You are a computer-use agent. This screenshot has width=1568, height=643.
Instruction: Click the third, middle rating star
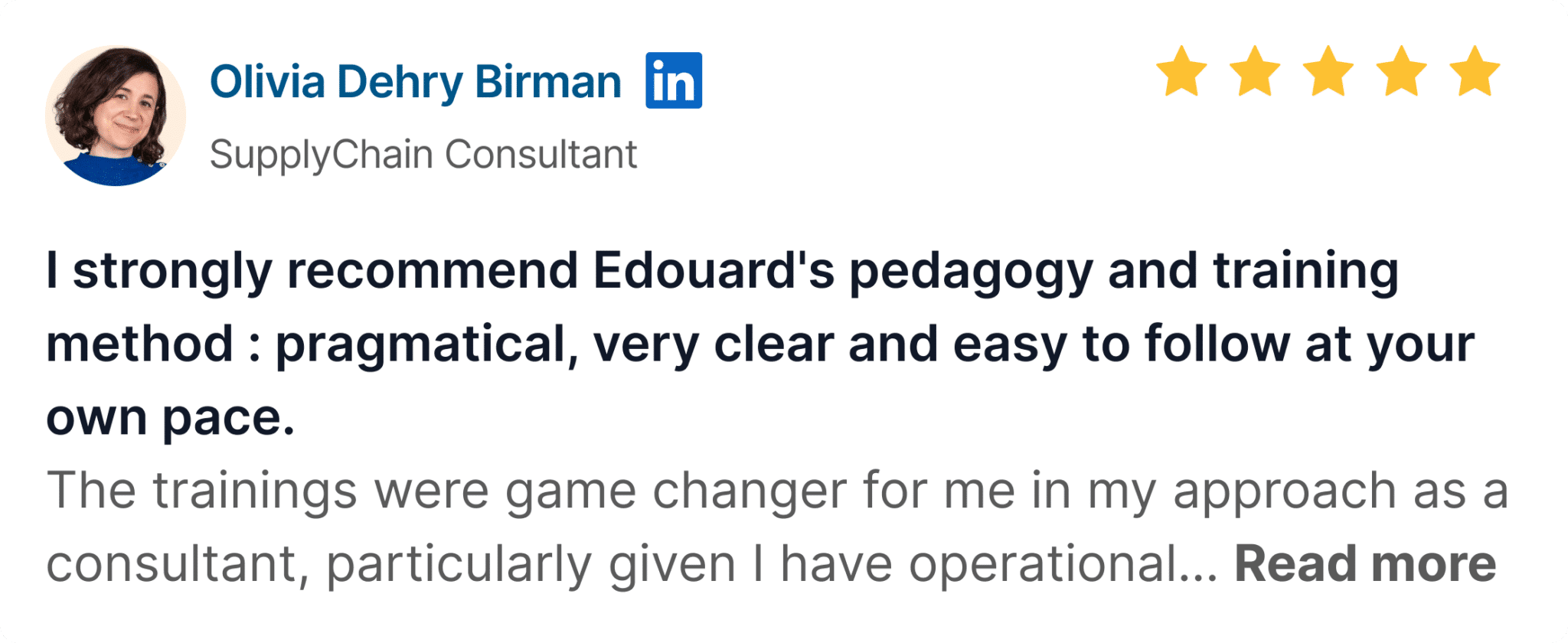pyautogui.click(x=1328, y=72)
